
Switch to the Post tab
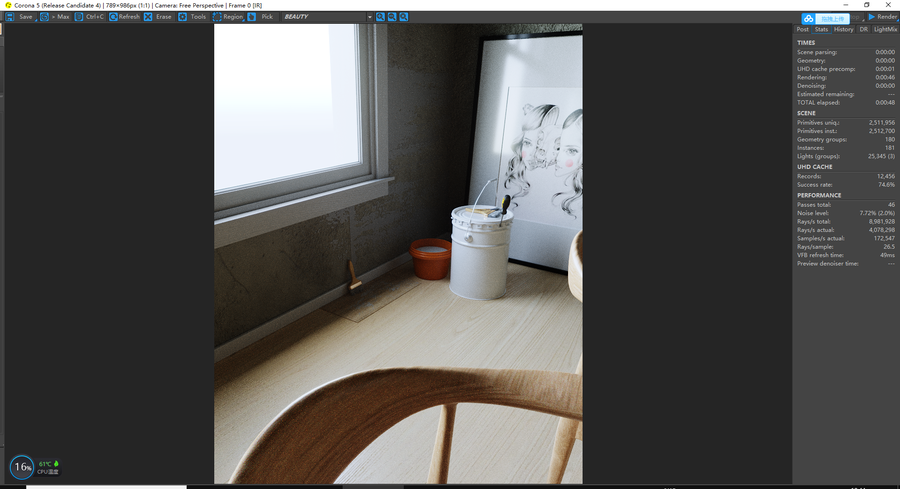pos(802,29)
